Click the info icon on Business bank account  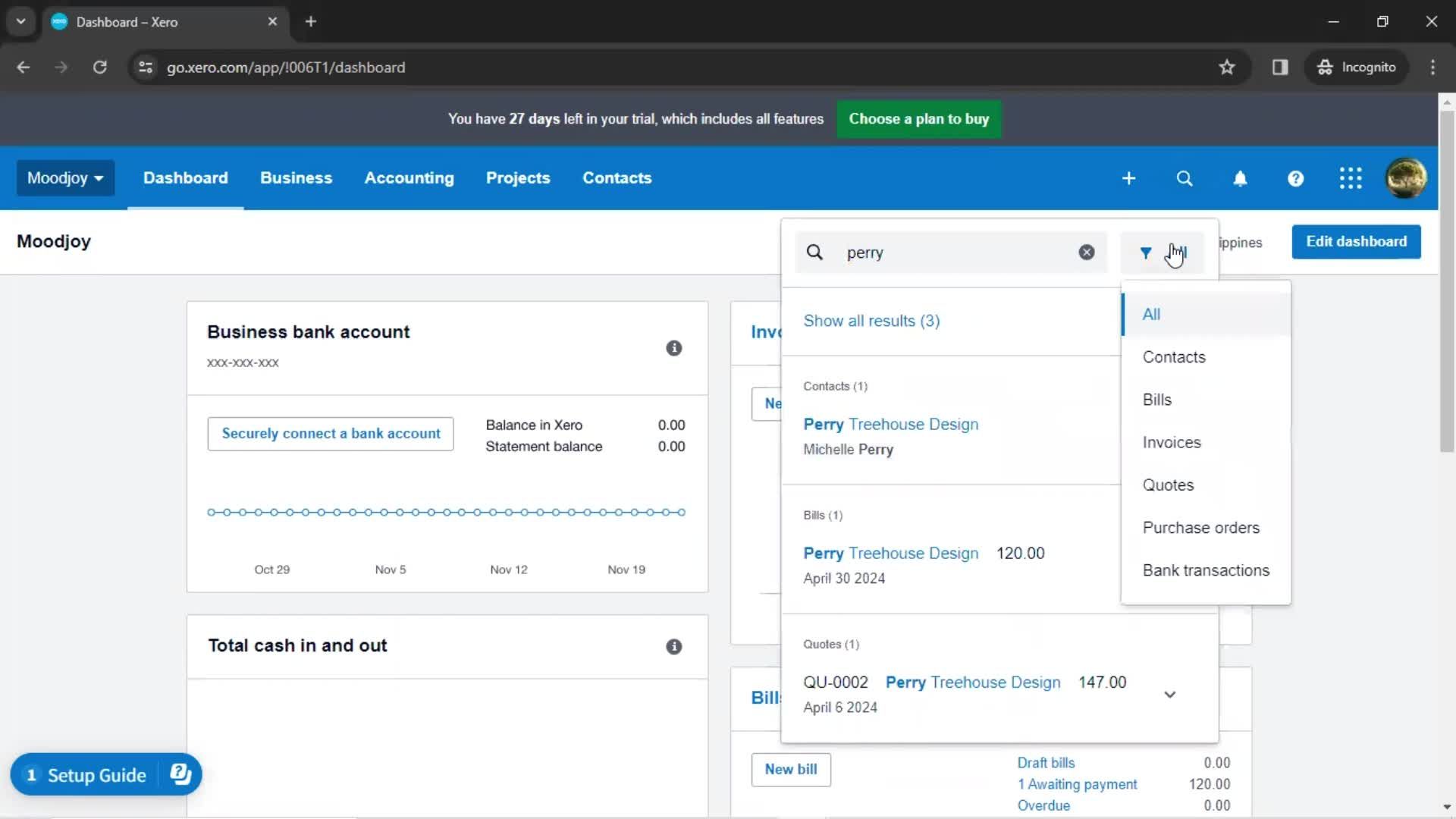point(673,348)
